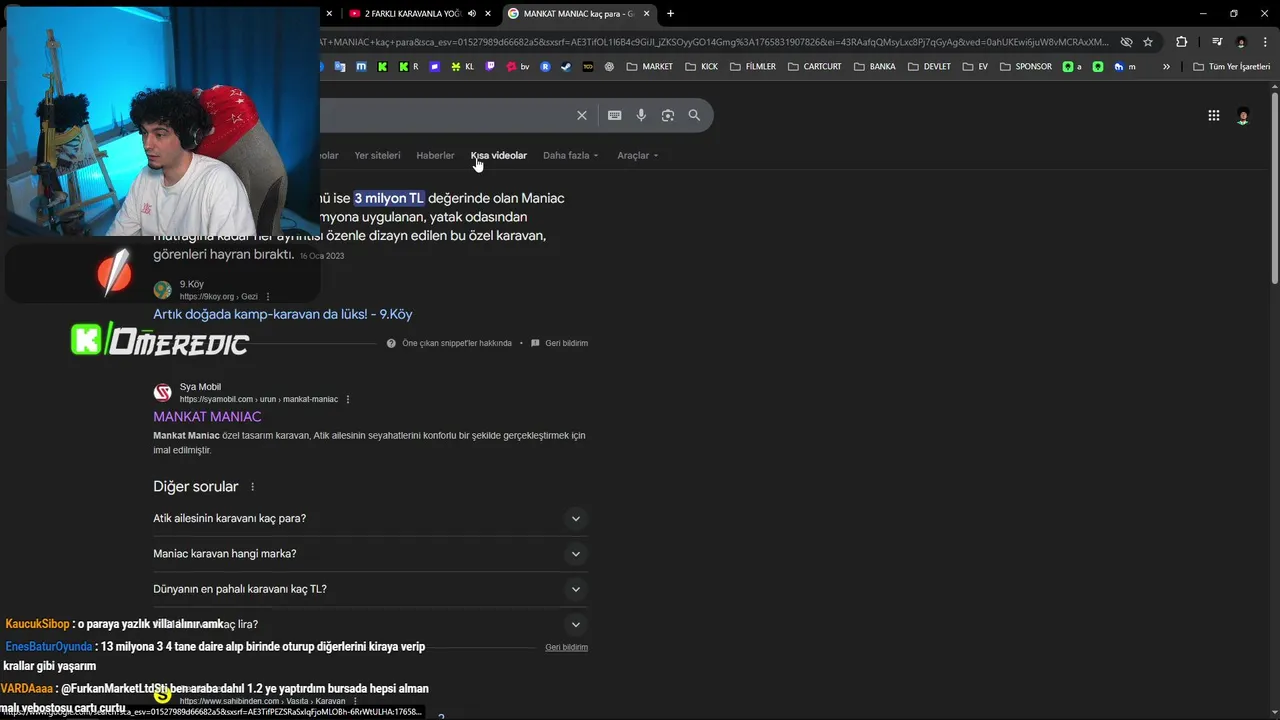Open the KL bookmark
This screenshot has width=1280, height=720.
(463, 67)
